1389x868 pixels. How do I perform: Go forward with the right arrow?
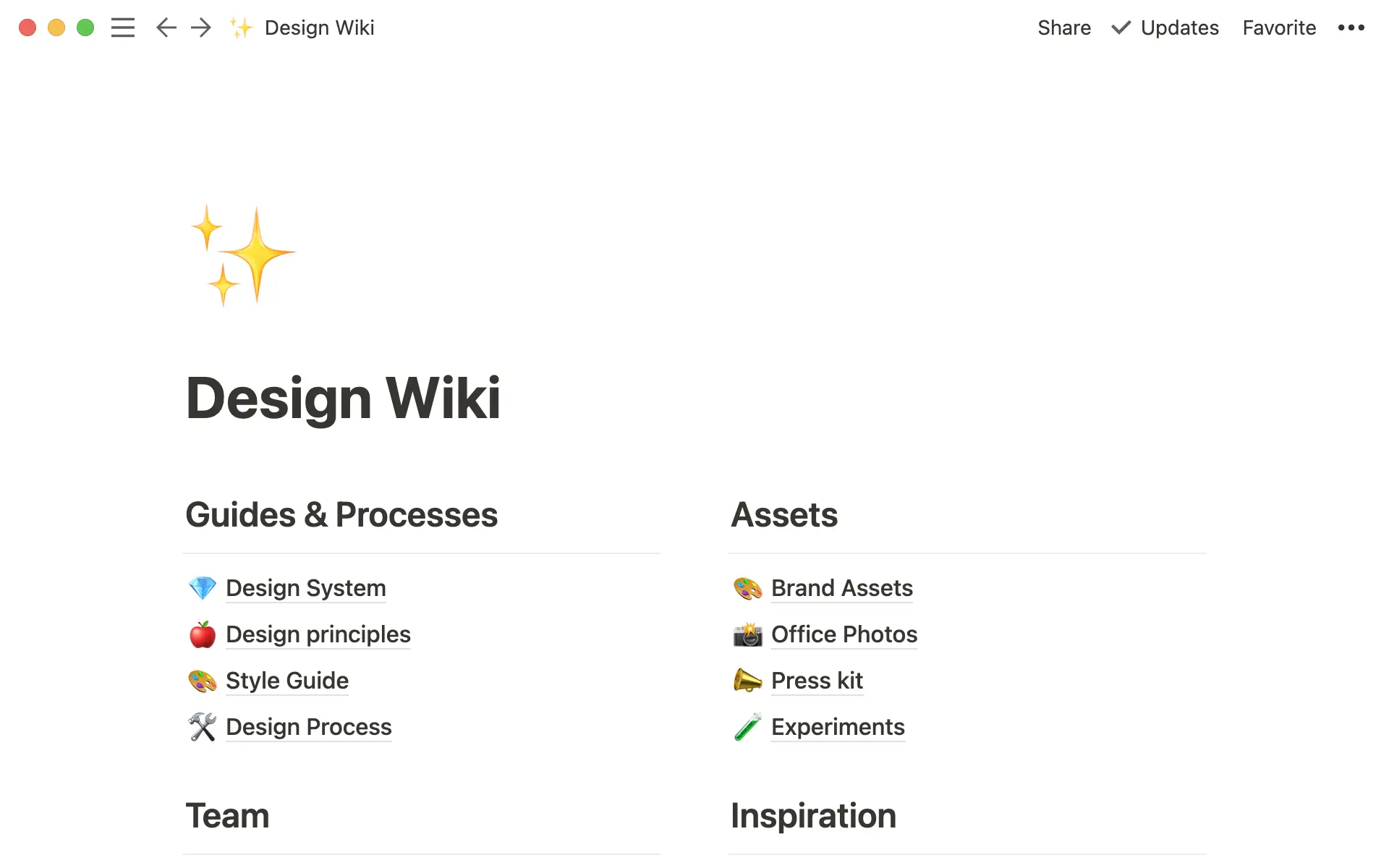tap(201, 27)
